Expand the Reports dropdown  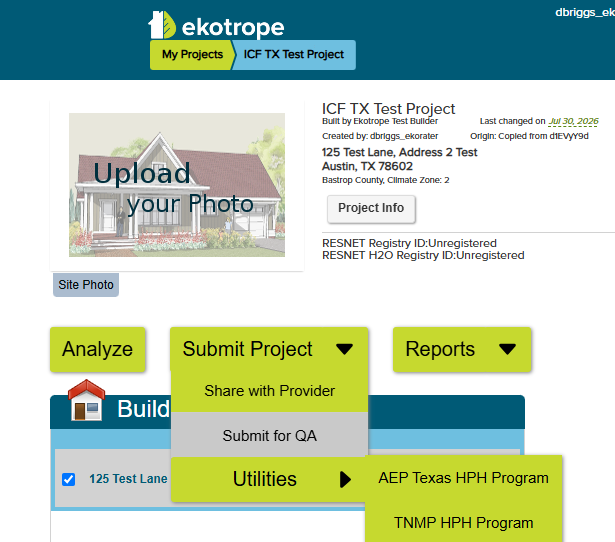tap(462, 349)
